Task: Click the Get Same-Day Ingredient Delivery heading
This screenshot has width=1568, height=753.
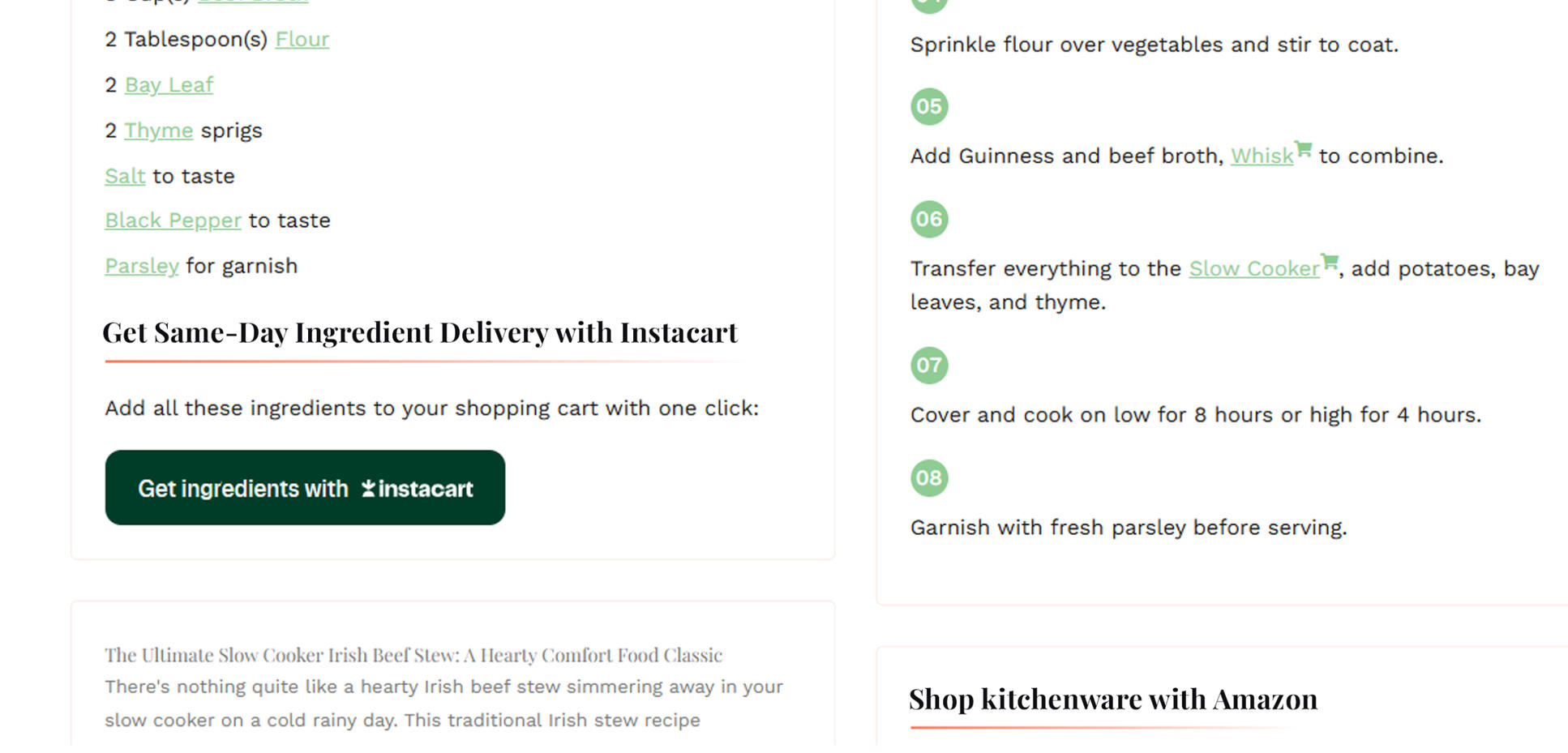Action: 420,332
